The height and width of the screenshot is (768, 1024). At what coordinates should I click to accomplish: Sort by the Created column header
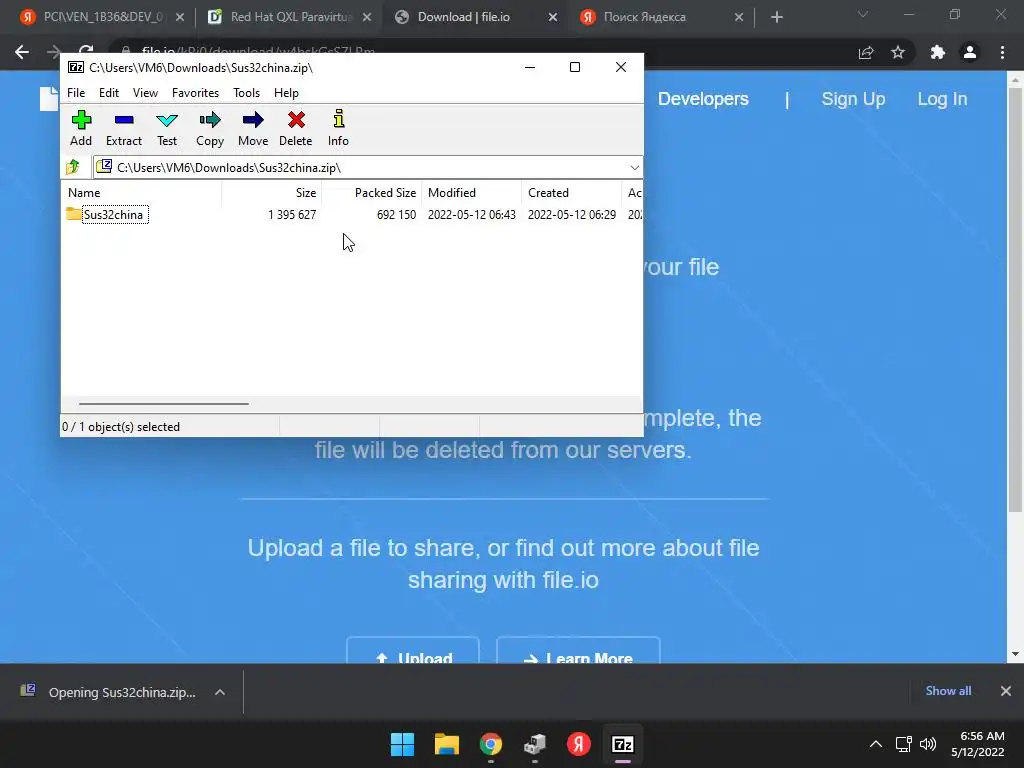[x=571, y=193]
